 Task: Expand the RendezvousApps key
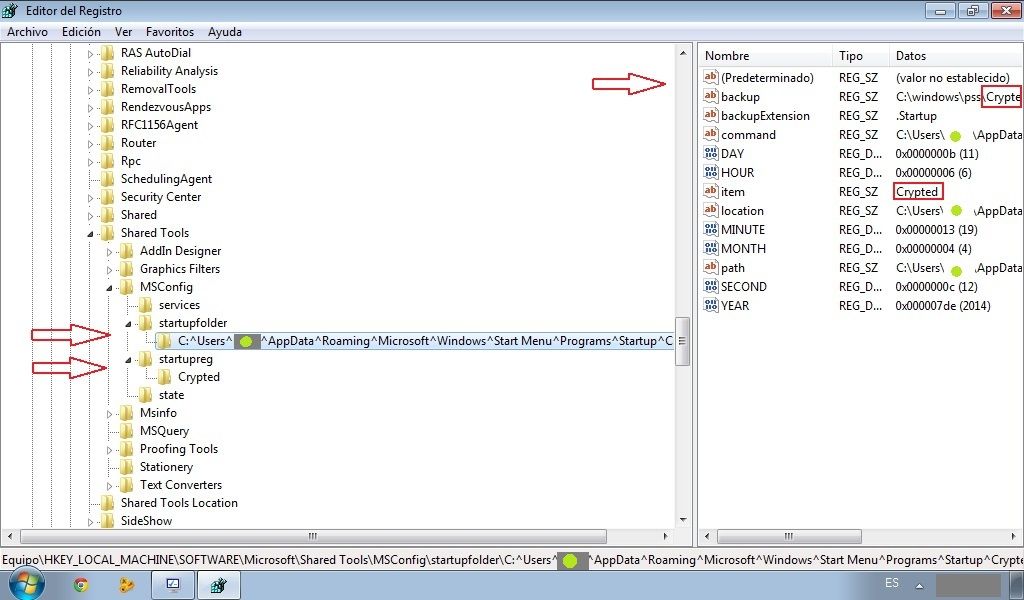(91, 108)
